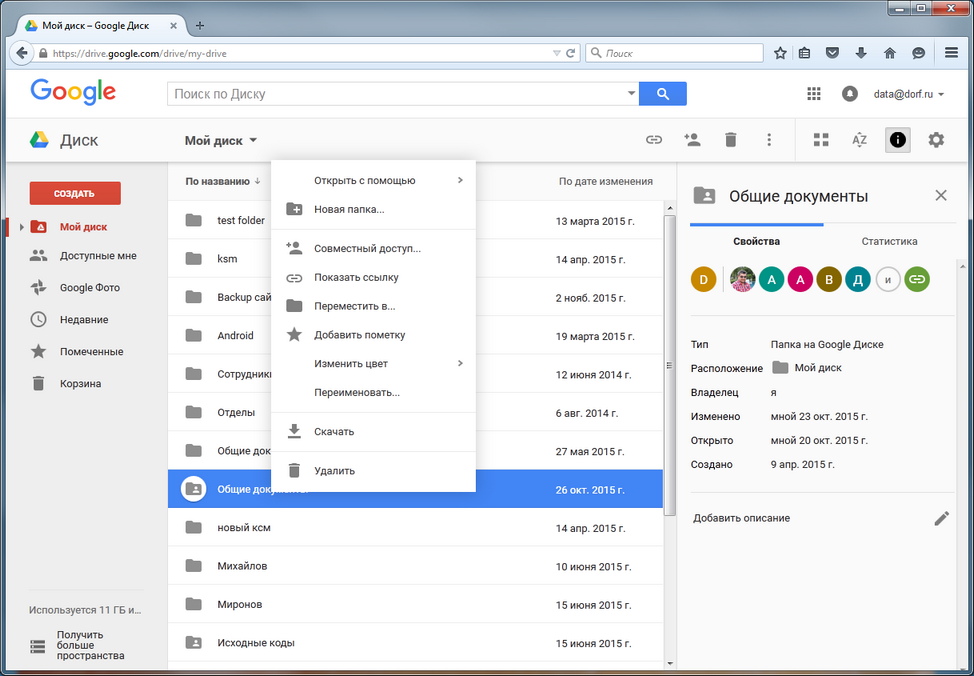974x676 pixels.
Task: Switch to the Статистика tab
Action: (889, 241)
